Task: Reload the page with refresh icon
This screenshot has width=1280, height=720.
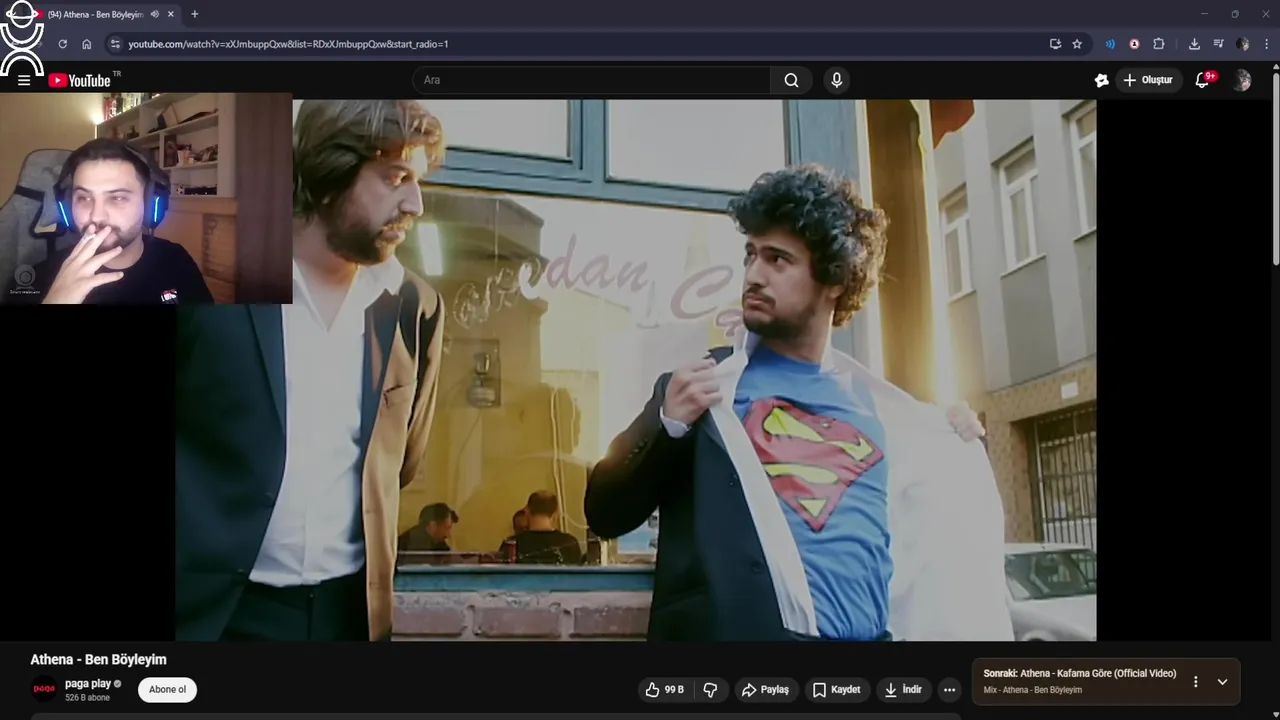Action: (x=62, y=44)
